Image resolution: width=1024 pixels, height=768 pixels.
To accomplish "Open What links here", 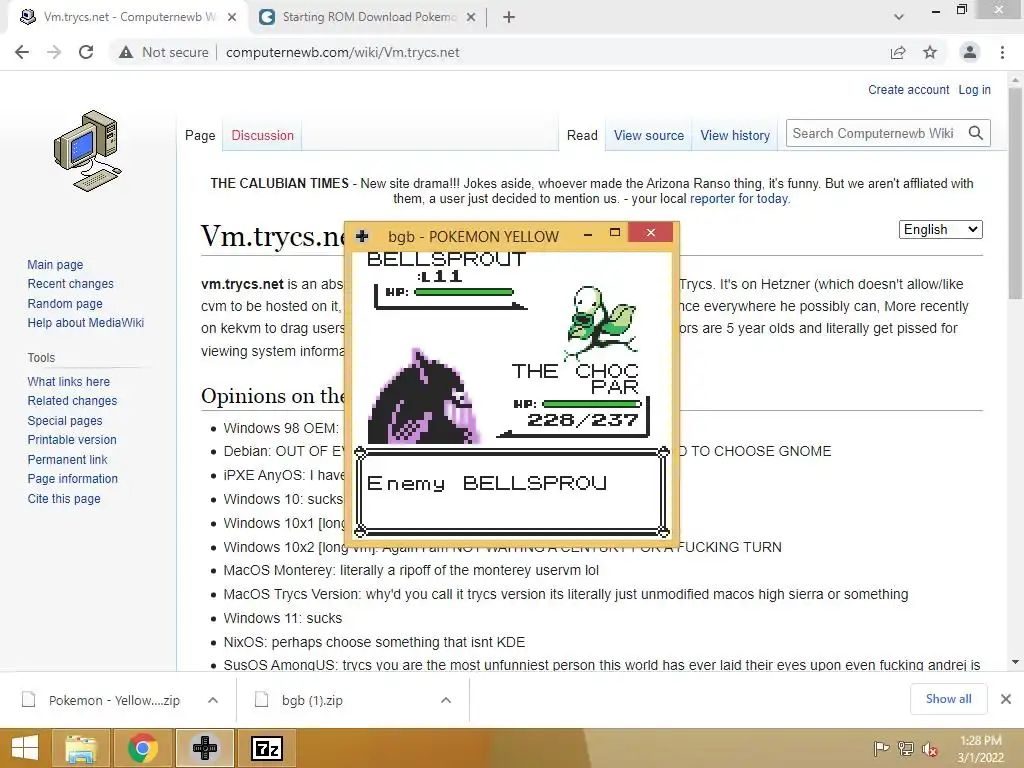I will click(69, 381).
